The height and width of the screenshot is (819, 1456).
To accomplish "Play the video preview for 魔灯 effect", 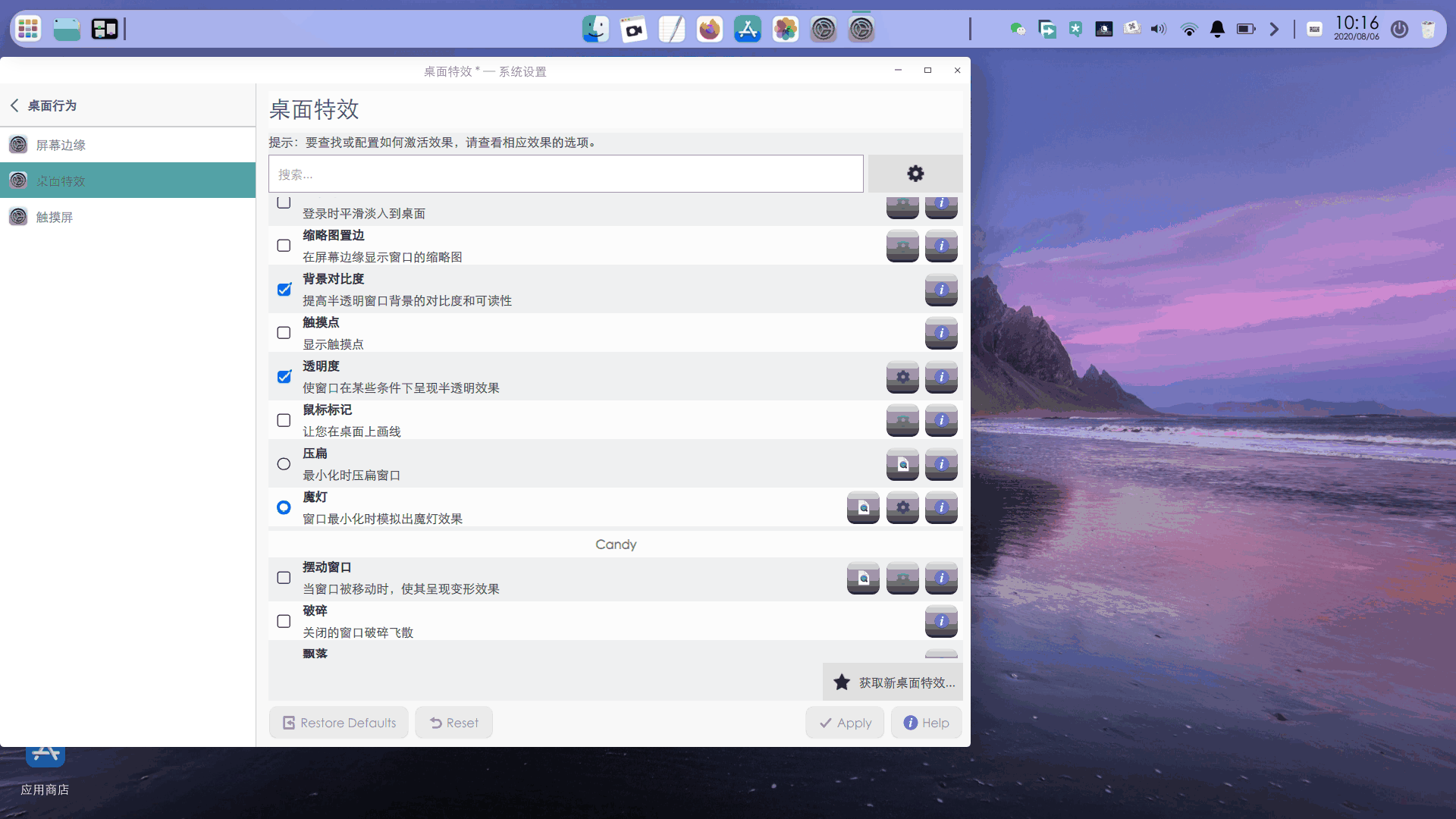I will [x=863, y=508].
